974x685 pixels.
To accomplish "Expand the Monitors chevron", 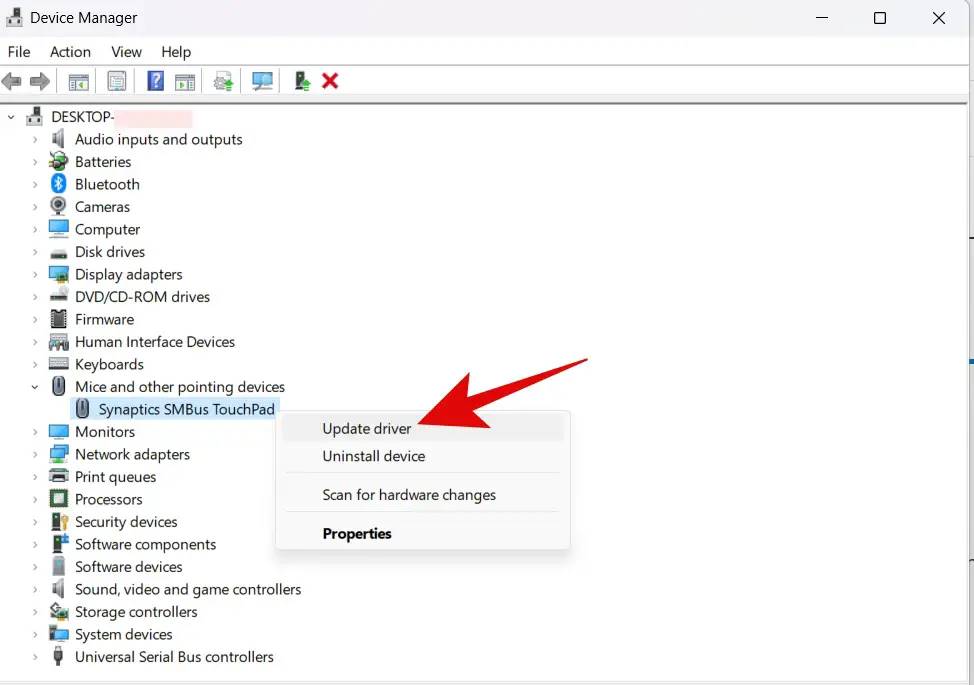I will point(35,432).
